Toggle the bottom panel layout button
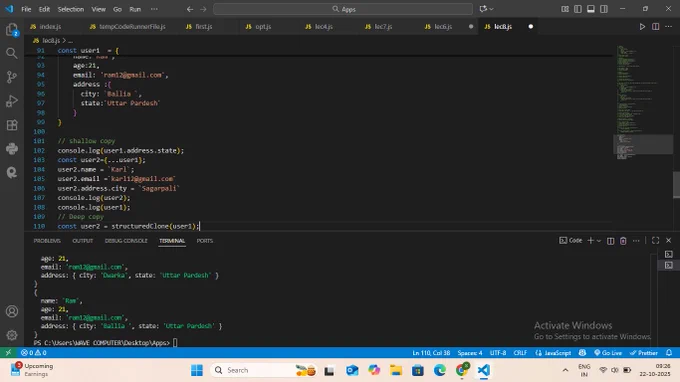This screenshot has width=680, height=382. tap(591, 9)
